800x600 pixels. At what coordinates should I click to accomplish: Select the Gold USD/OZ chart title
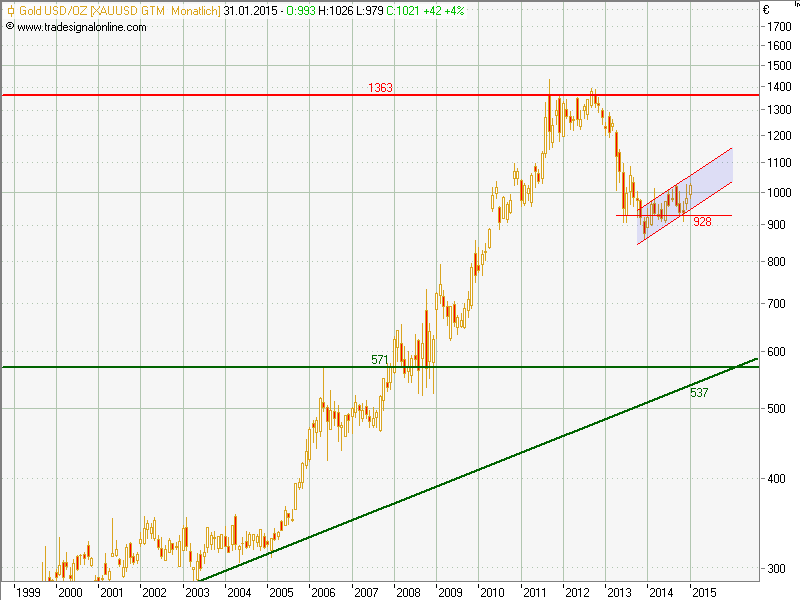54,10
